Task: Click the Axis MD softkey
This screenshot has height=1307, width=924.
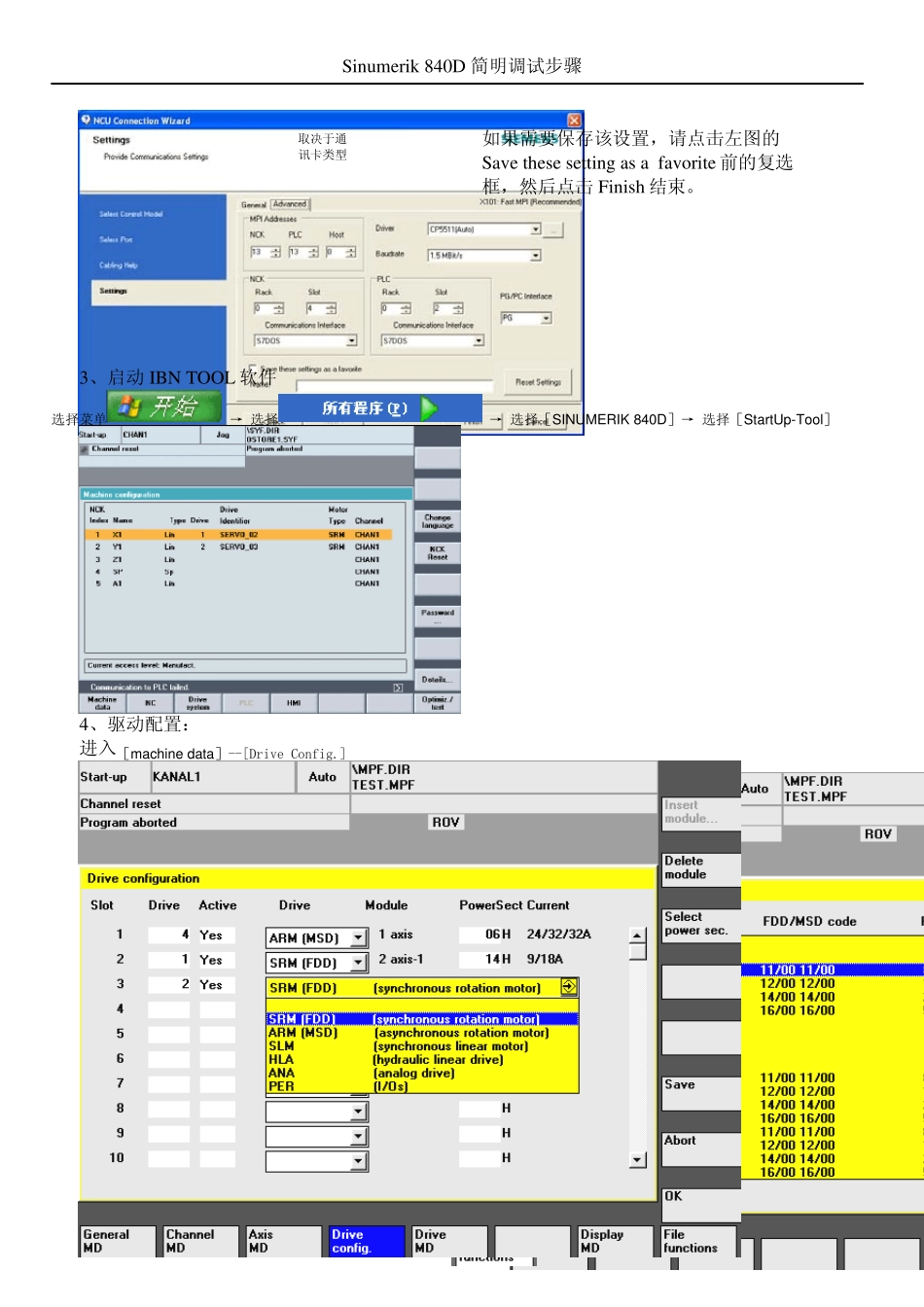Action: (283, 1242)
